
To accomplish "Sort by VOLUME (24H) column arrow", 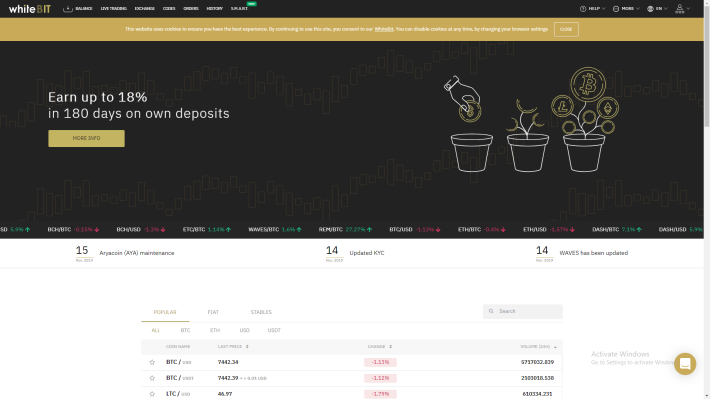I will point(555,347).
